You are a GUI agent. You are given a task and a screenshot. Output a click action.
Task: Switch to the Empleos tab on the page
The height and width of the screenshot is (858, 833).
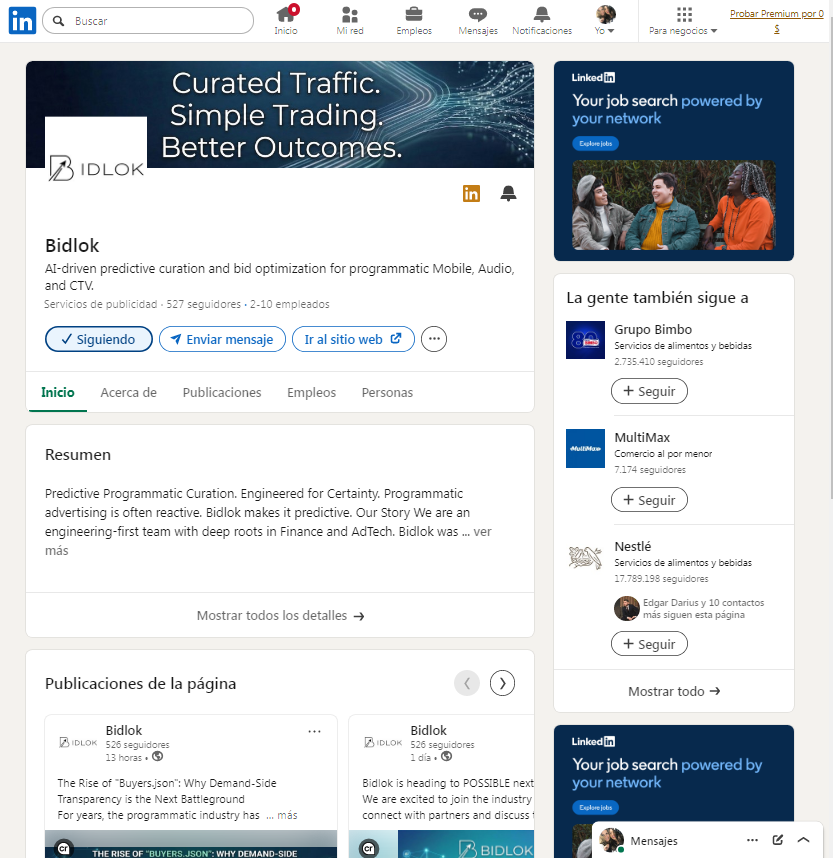pyautogui.click(x=311, y=392)
